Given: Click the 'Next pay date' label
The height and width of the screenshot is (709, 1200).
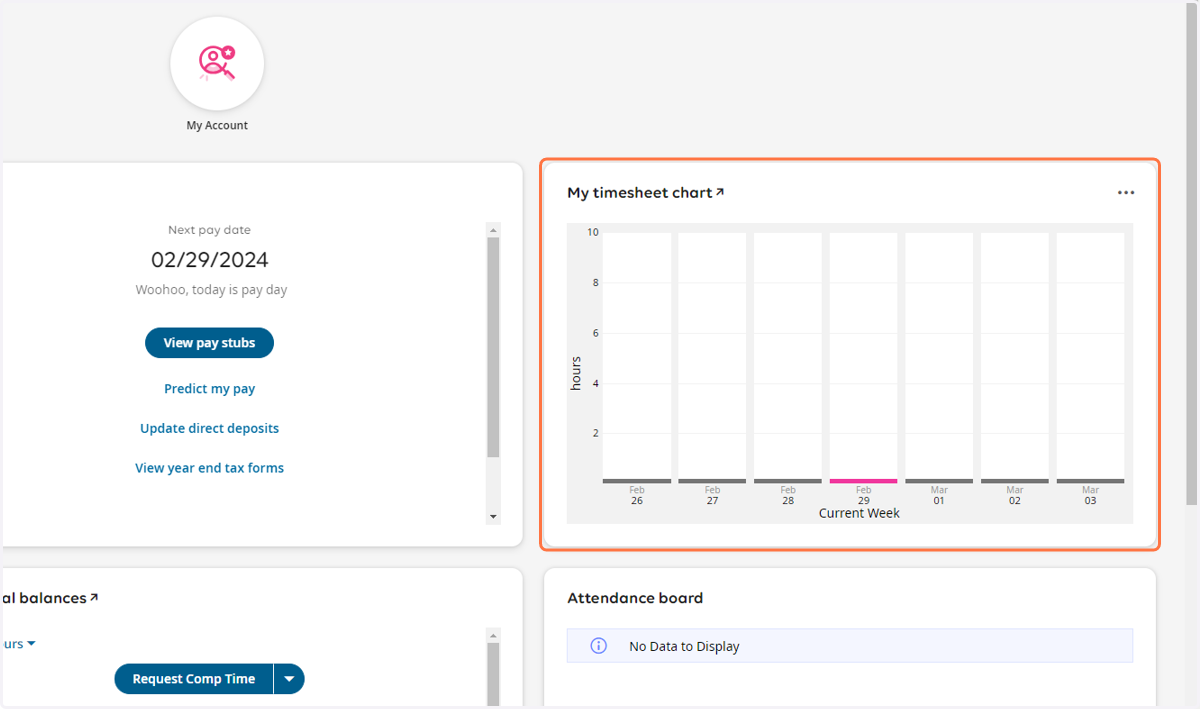Looking at the screenshot, I should click(x=209, y=230).
